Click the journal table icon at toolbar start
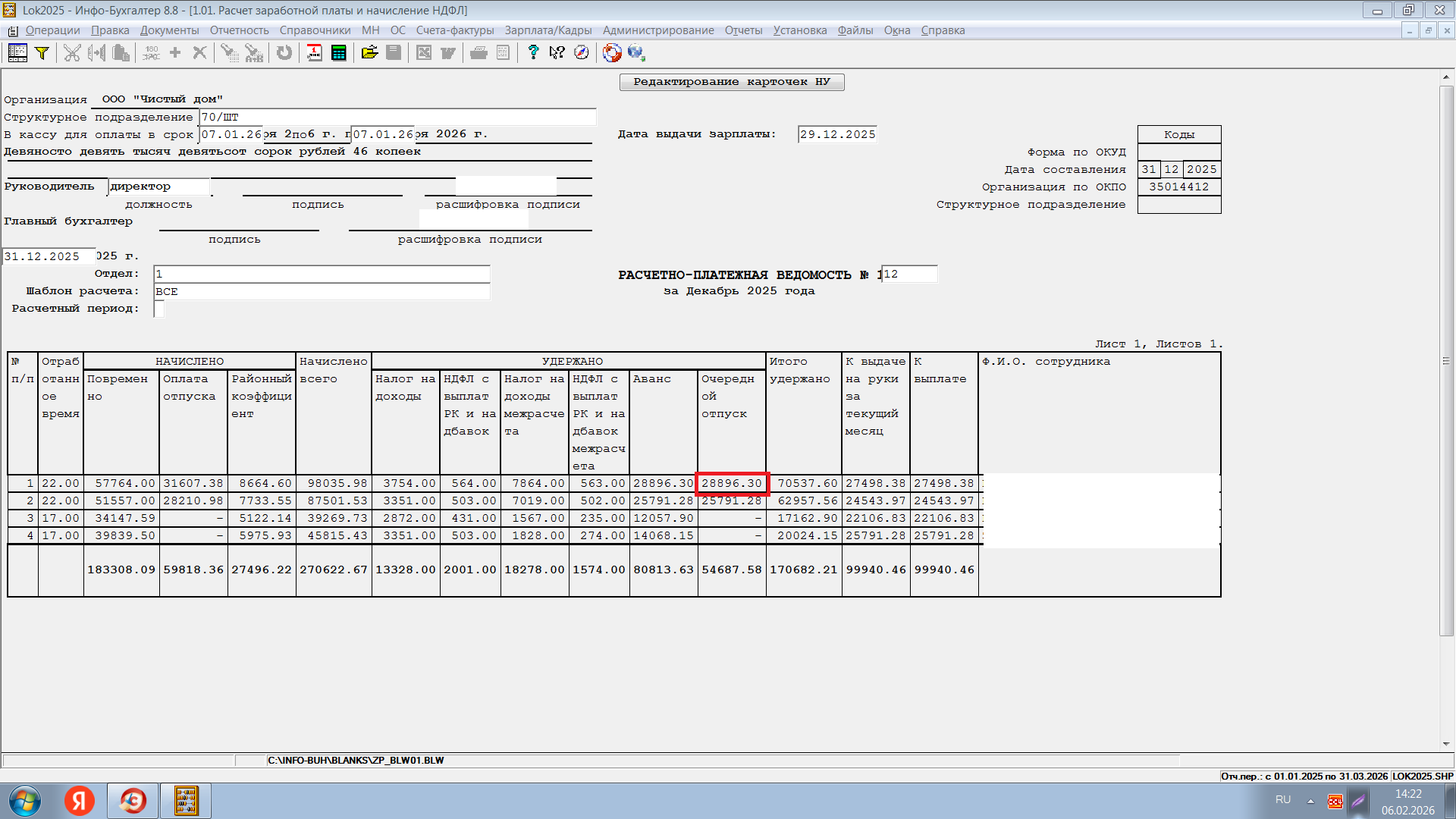The height and width of the screenshot is (819, 1456). (x=17, y=53)
